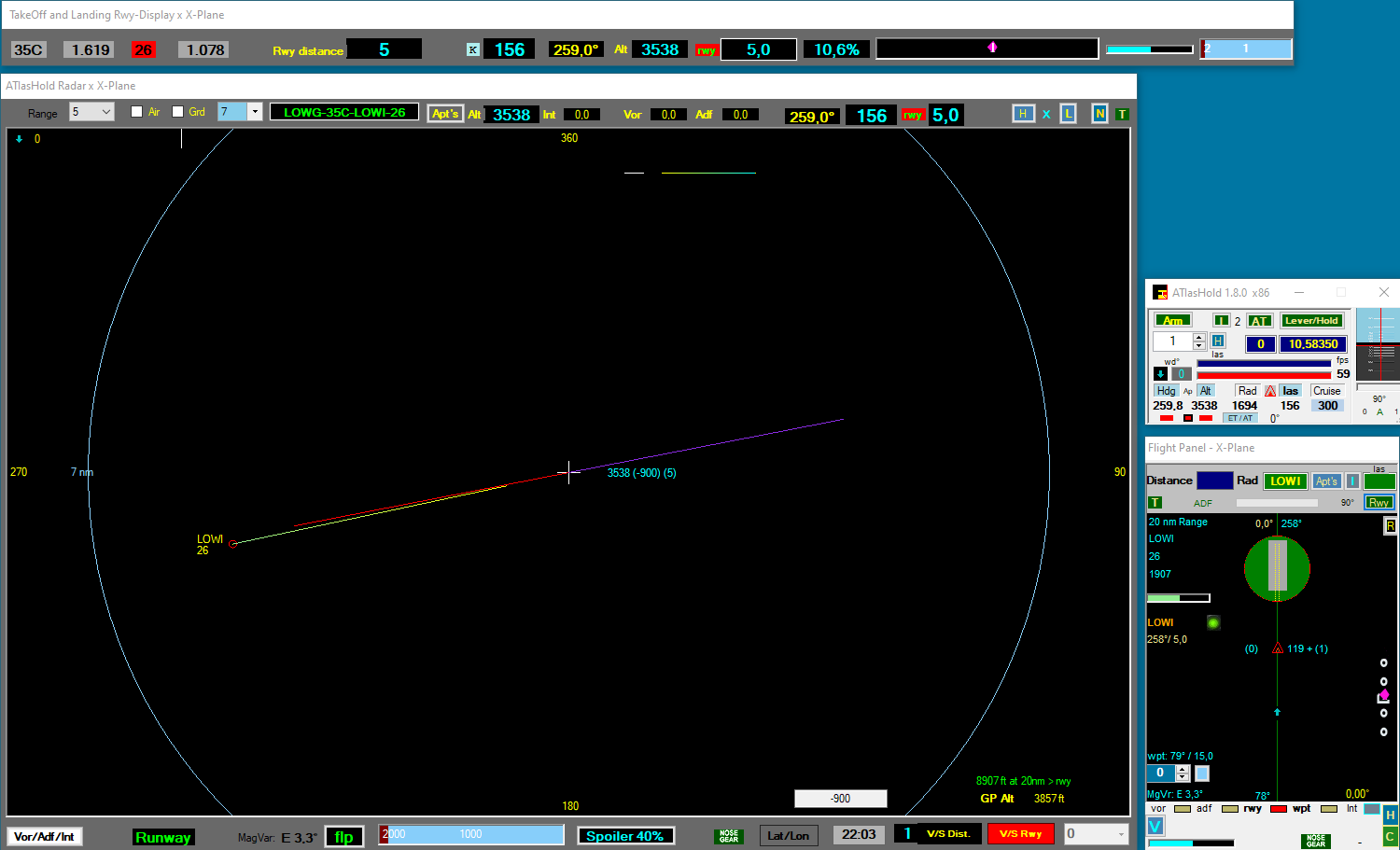Click the NOSE GEAR indicator in Flight Panel
The height and width of the screenshot is (850, 1400).
[1315, 841]
